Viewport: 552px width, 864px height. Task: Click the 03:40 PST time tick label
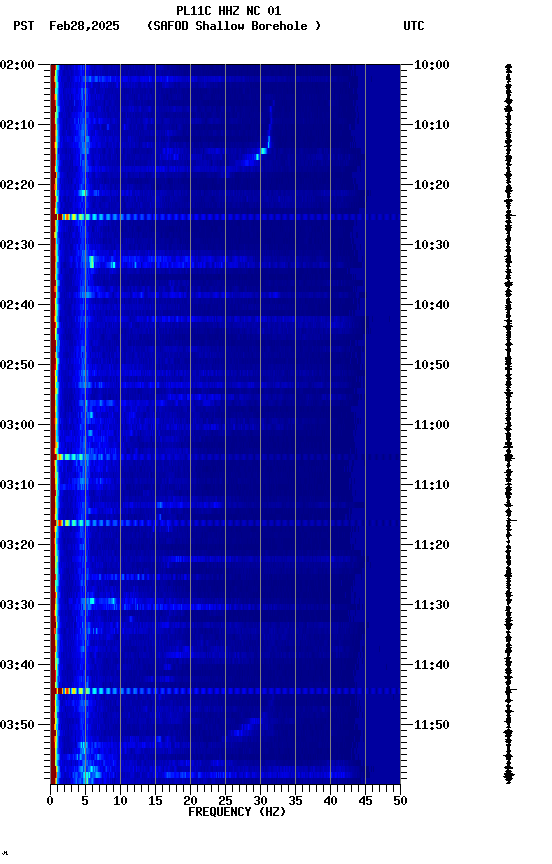[x=17, y=665]
